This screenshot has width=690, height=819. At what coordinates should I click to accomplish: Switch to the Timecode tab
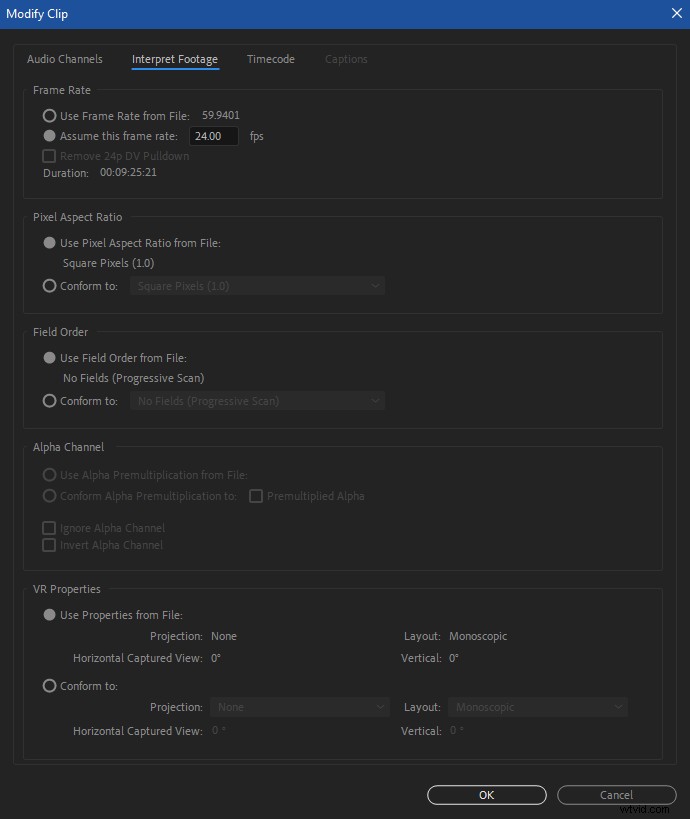coord(270,59)
